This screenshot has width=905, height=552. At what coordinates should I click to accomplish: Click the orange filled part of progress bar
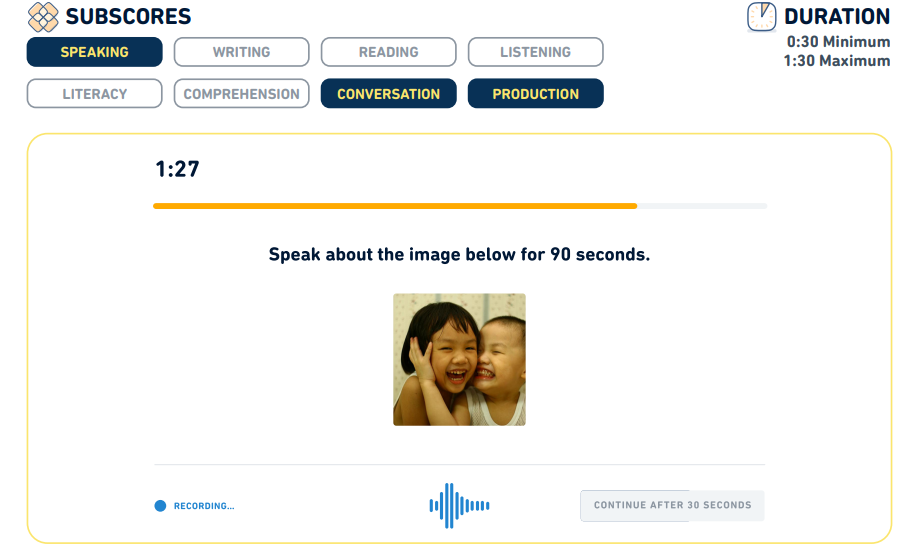tap(395, 206)
